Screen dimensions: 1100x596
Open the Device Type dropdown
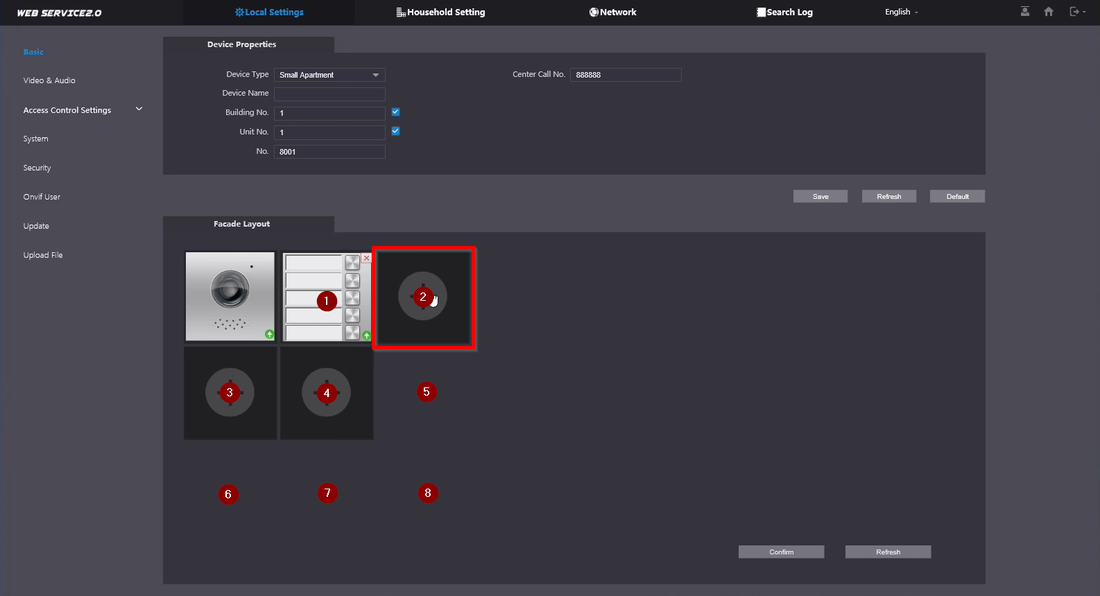[329, 75]
